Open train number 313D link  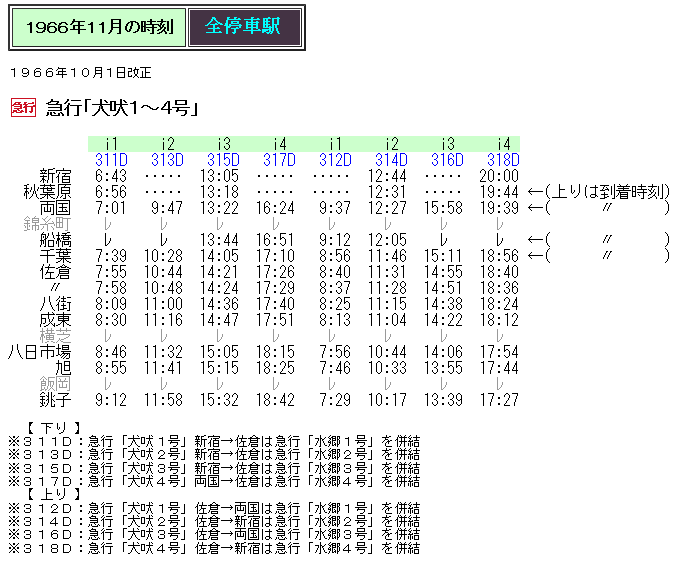(x=167, y=160)
